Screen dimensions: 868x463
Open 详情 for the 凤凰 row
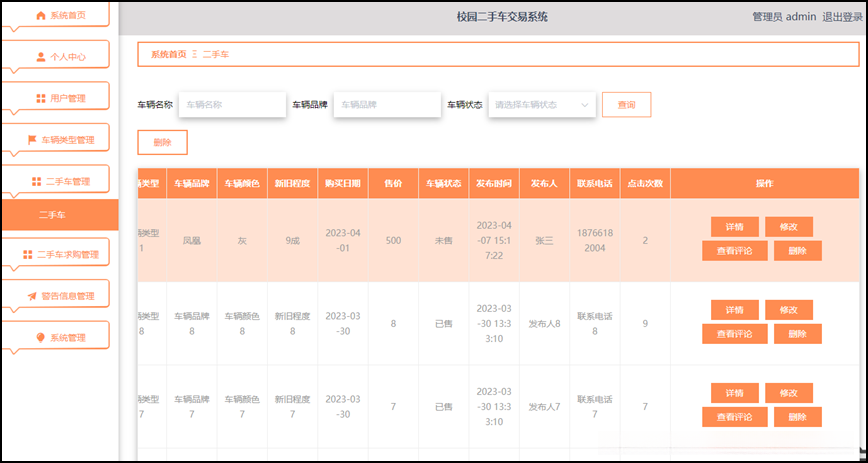[735, 227]
